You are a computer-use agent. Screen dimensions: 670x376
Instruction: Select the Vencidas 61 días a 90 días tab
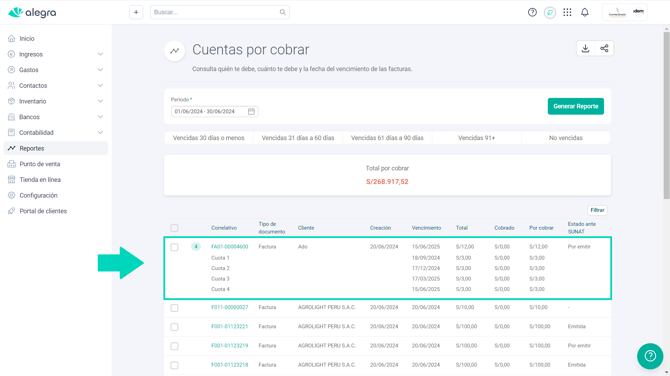click(387, 138)
